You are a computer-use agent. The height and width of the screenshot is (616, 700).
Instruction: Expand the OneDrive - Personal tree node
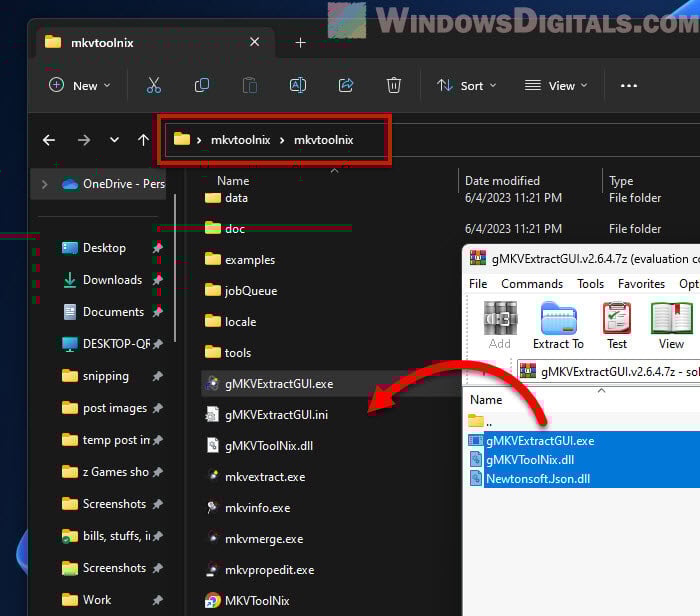44,184
